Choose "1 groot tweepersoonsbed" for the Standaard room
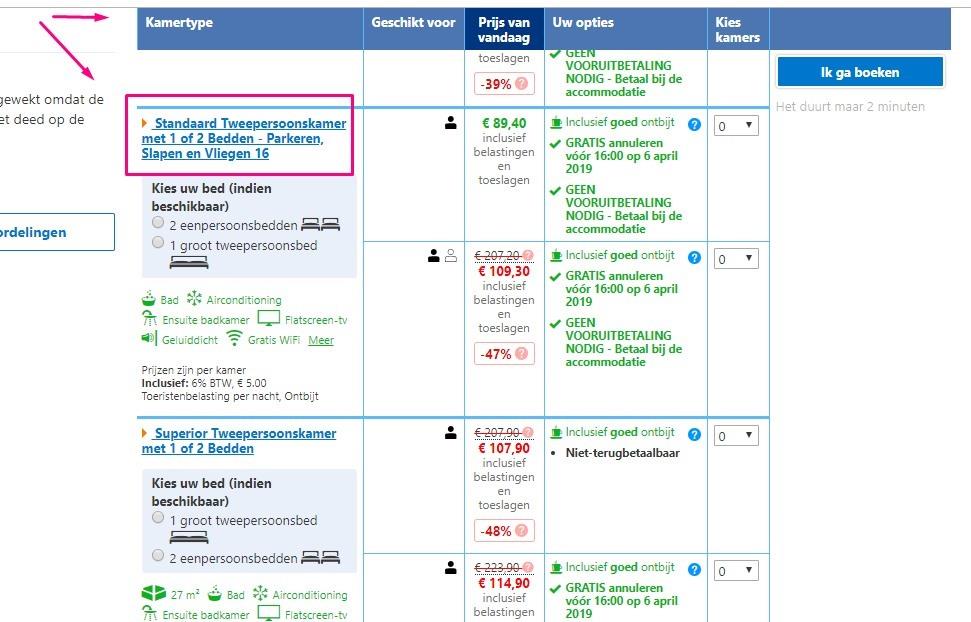The width and height of the screenshot is (971, 622). point(158,243)
